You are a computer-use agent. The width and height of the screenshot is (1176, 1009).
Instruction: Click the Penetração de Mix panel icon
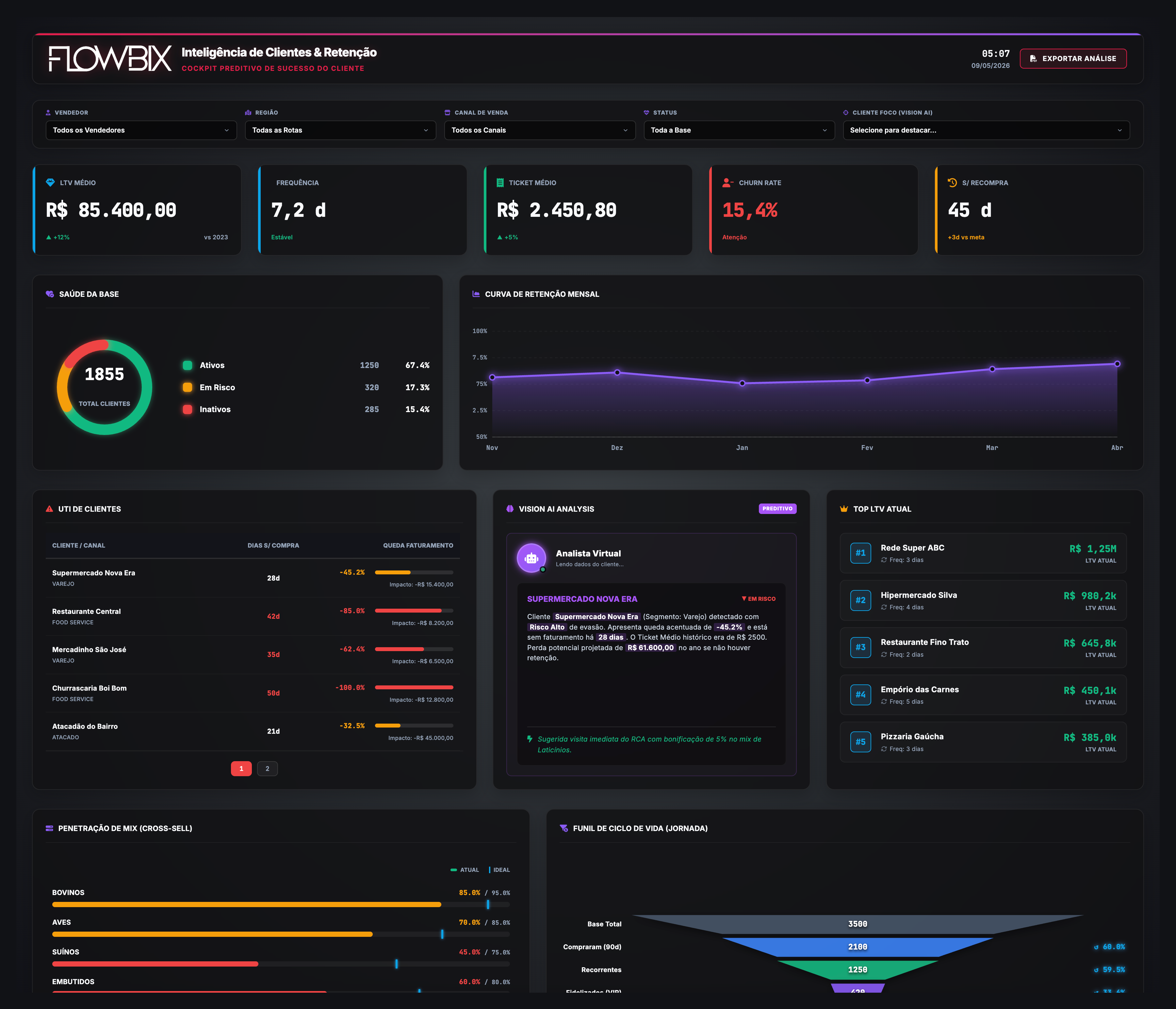pos(49,828)
